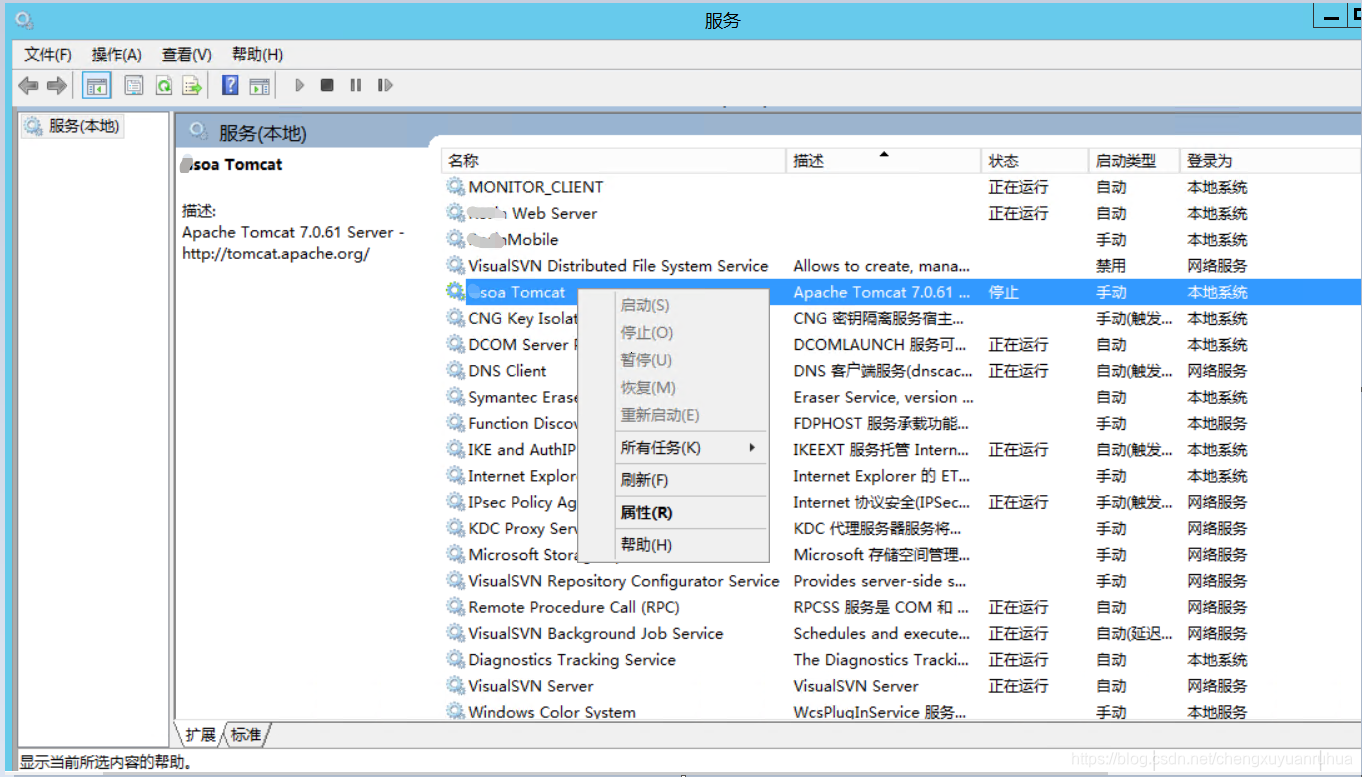Sort by 描述 column header
This screenshot has width=1362, height=777.
coord(884,161)
